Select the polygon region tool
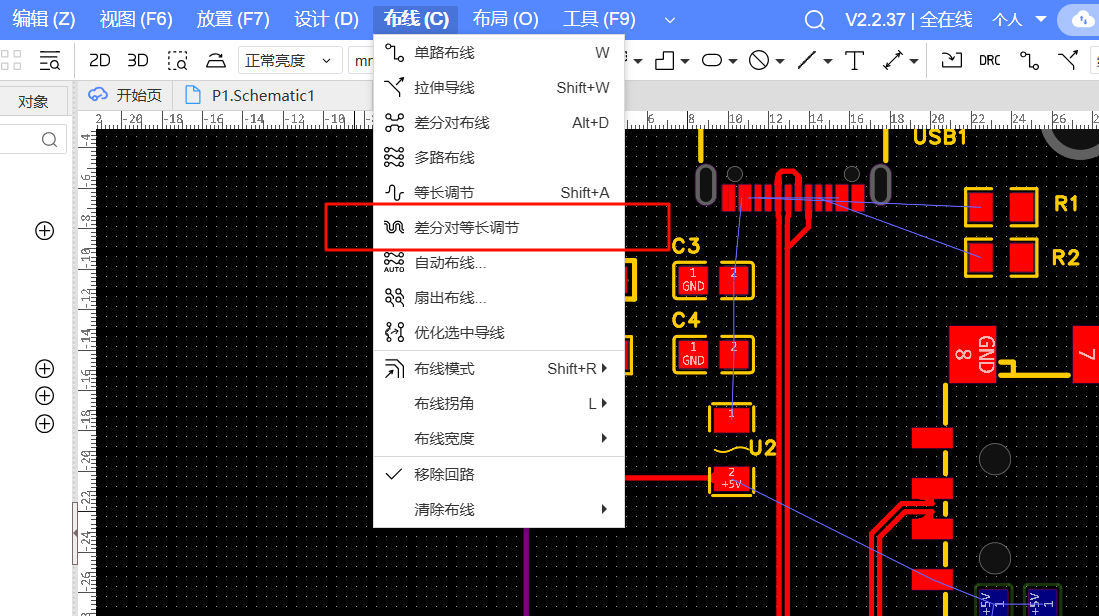 pos(664,61)
